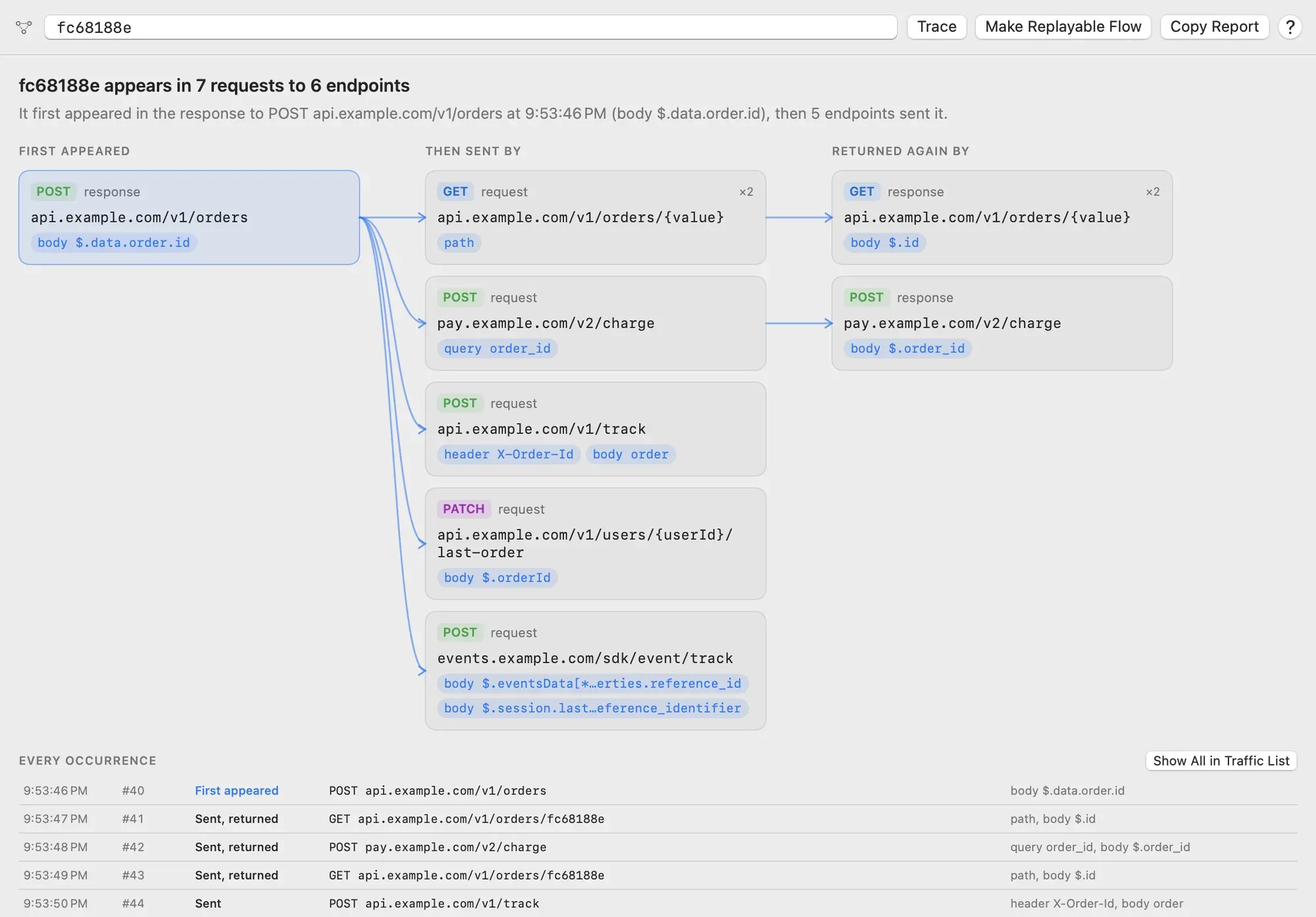Image resolution: width=1316 pixels, height=917 pixels.
Task: Click the 'query order_id' tag
Action: [x=497, y=348]
